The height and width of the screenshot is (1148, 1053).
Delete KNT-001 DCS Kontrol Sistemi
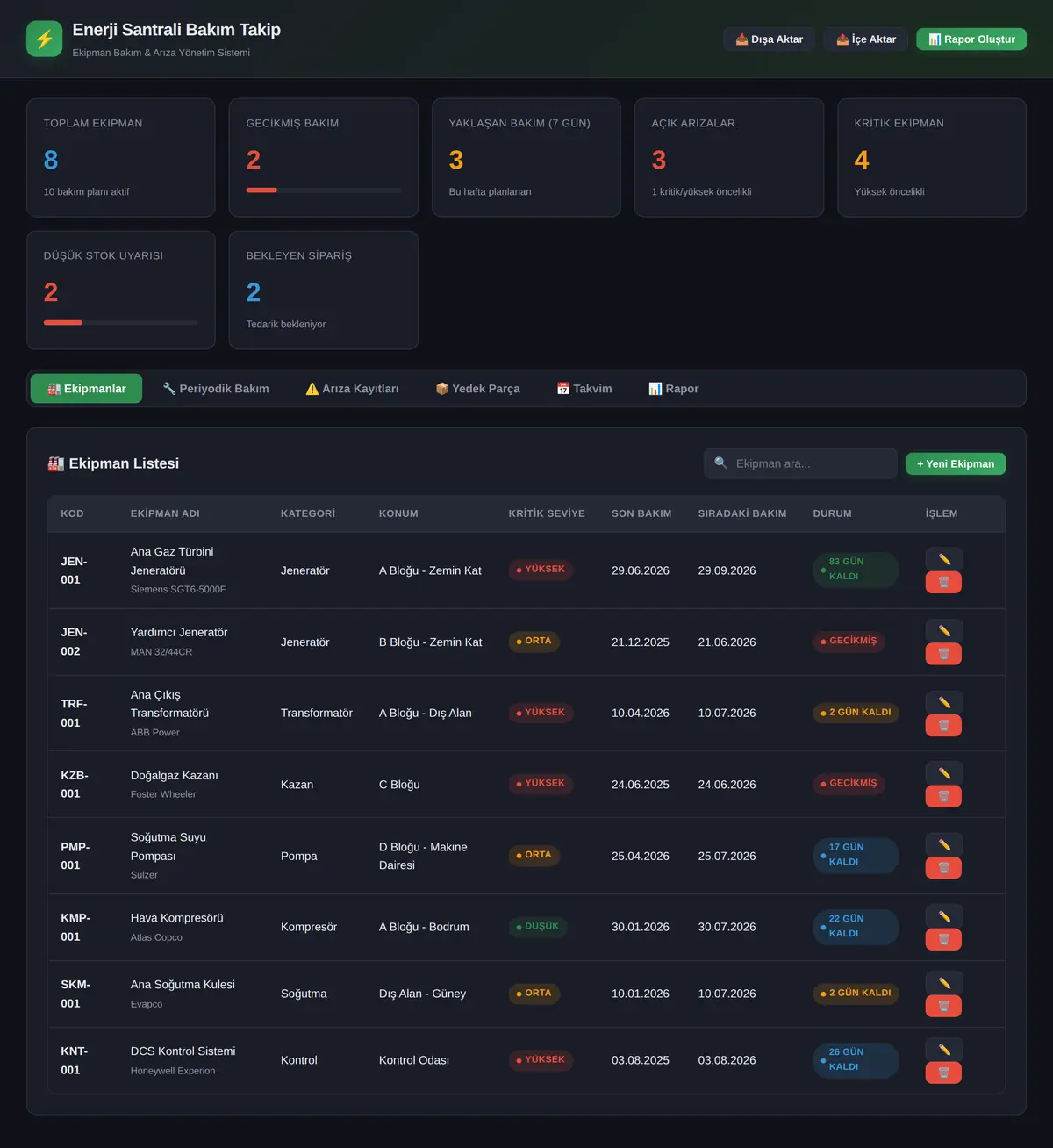click(943, 1073)
